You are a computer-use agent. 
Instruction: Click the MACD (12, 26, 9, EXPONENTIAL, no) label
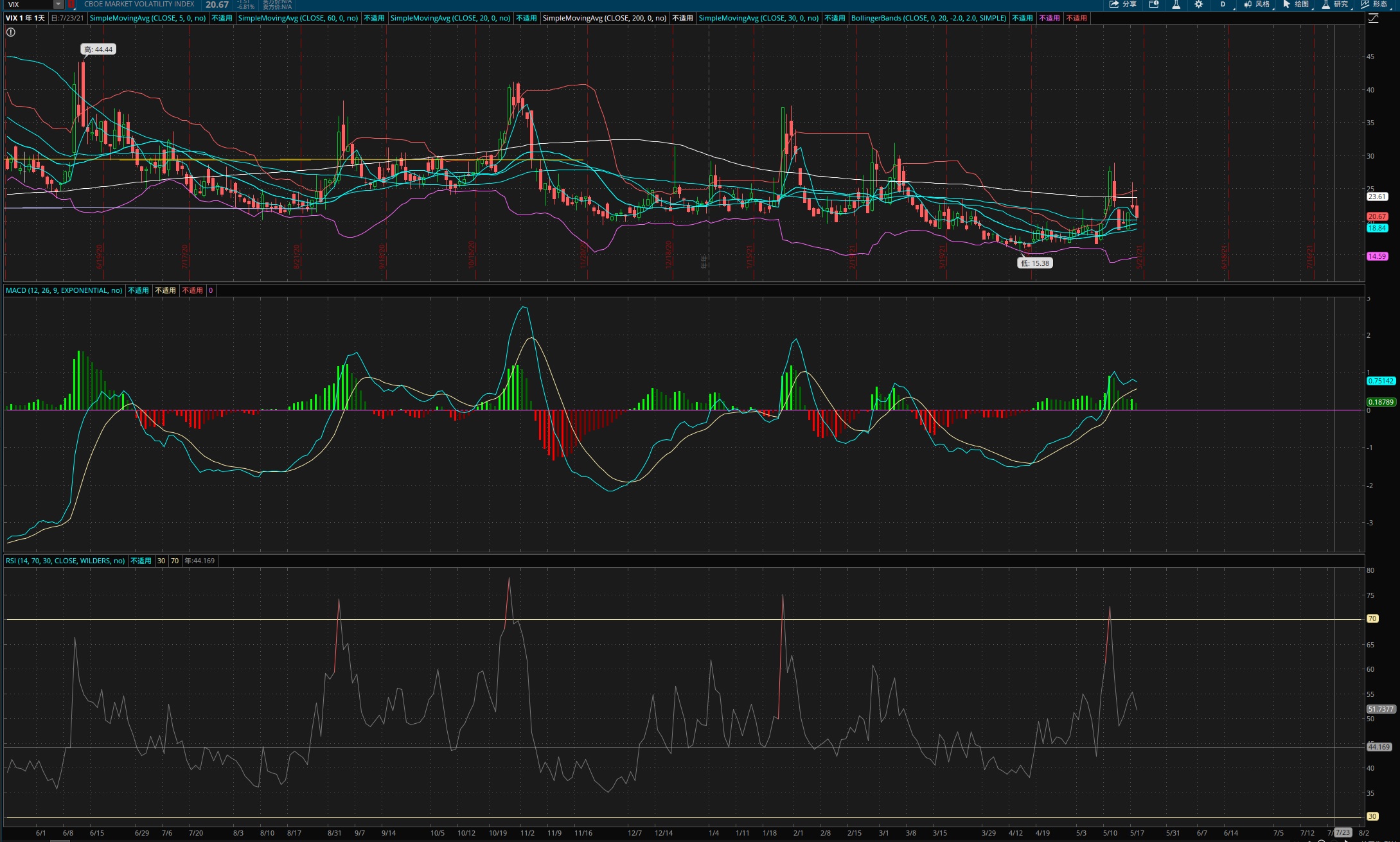point(64,290)
